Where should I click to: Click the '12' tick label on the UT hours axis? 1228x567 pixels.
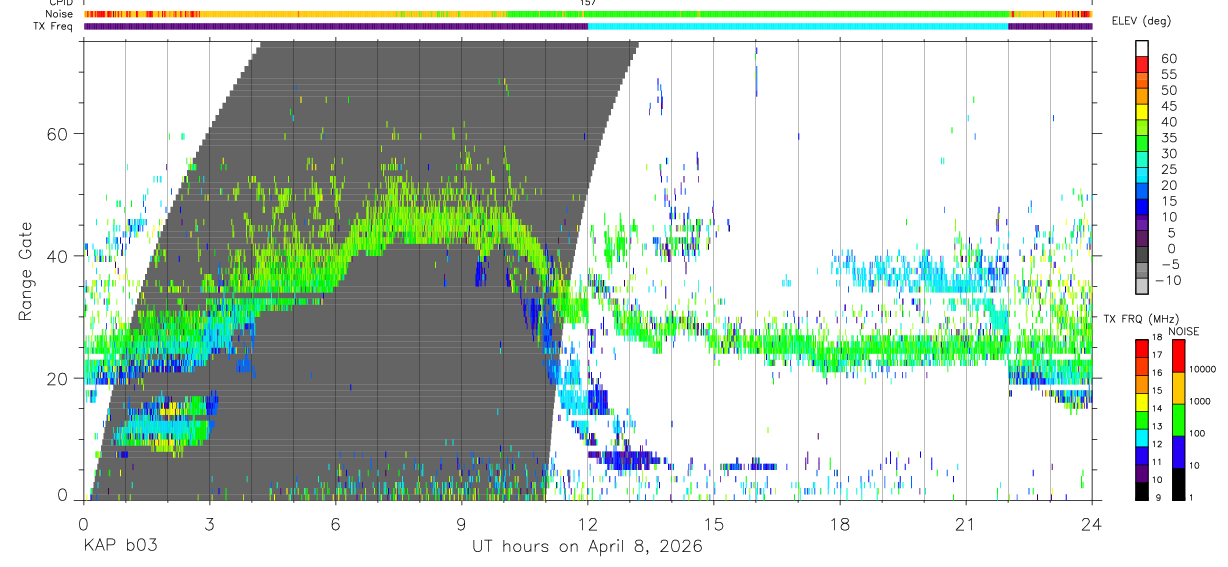pyautogui.click(x=587, y=525)
